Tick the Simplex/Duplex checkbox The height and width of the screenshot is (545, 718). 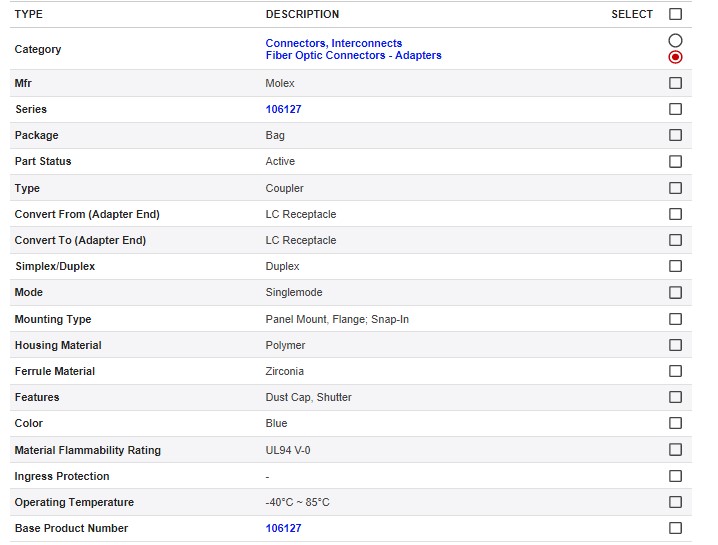pyautogui.click(x=675, y=266)
